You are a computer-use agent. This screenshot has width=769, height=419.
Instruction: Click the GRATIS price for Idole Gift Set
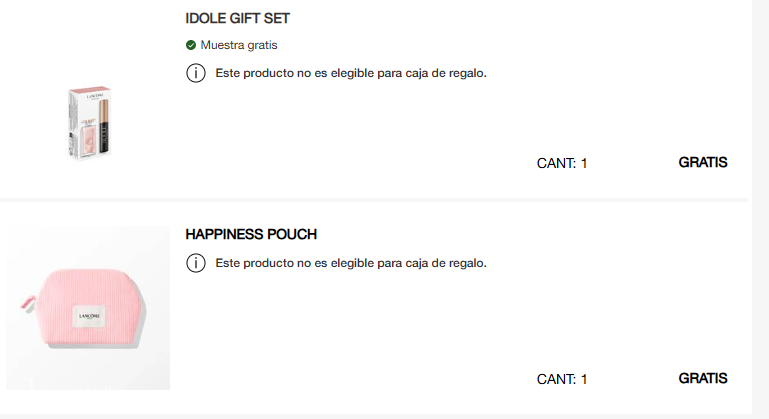703,162
